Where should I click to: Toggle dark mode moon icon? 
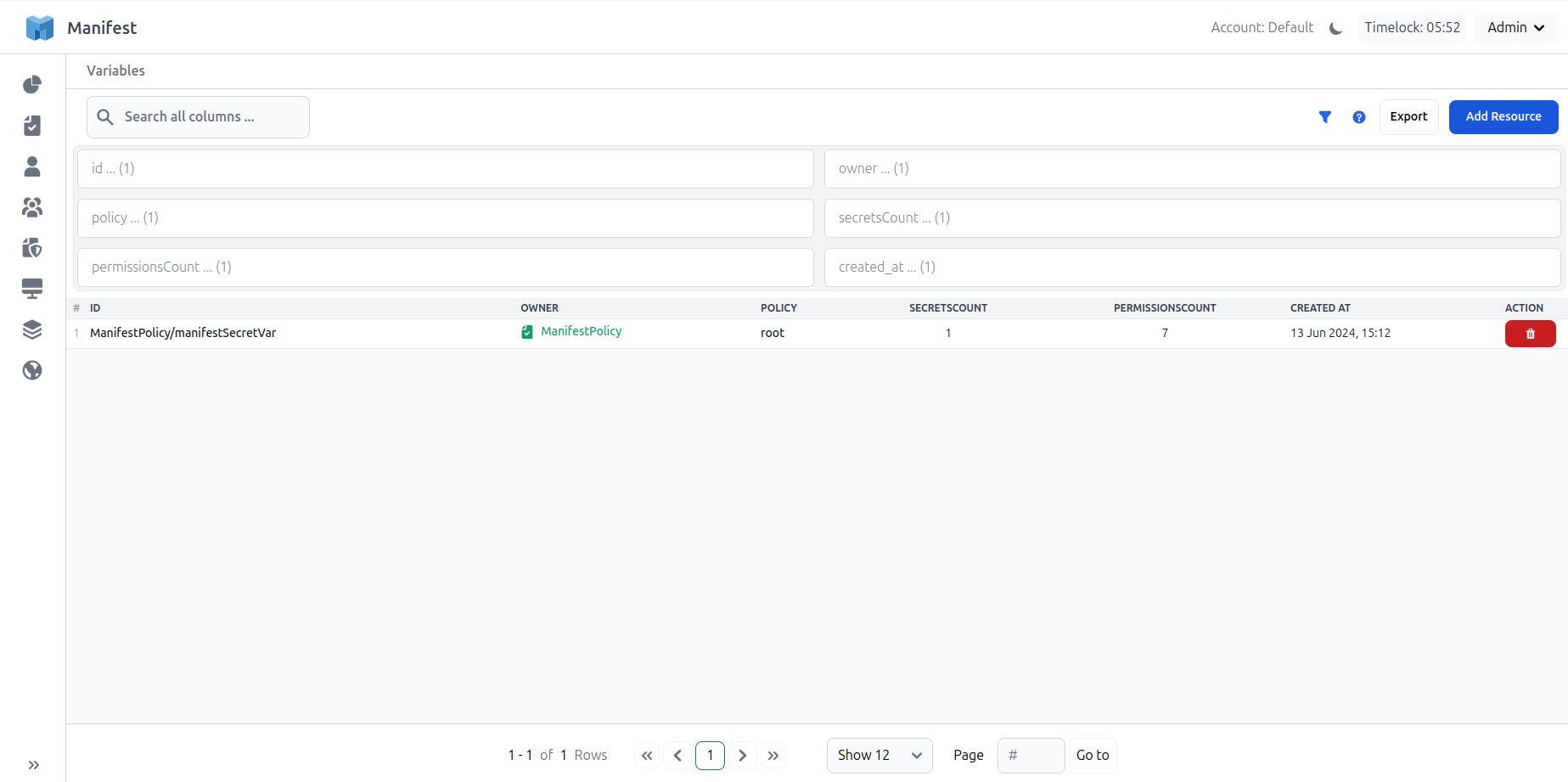(x=1335, y=28)
